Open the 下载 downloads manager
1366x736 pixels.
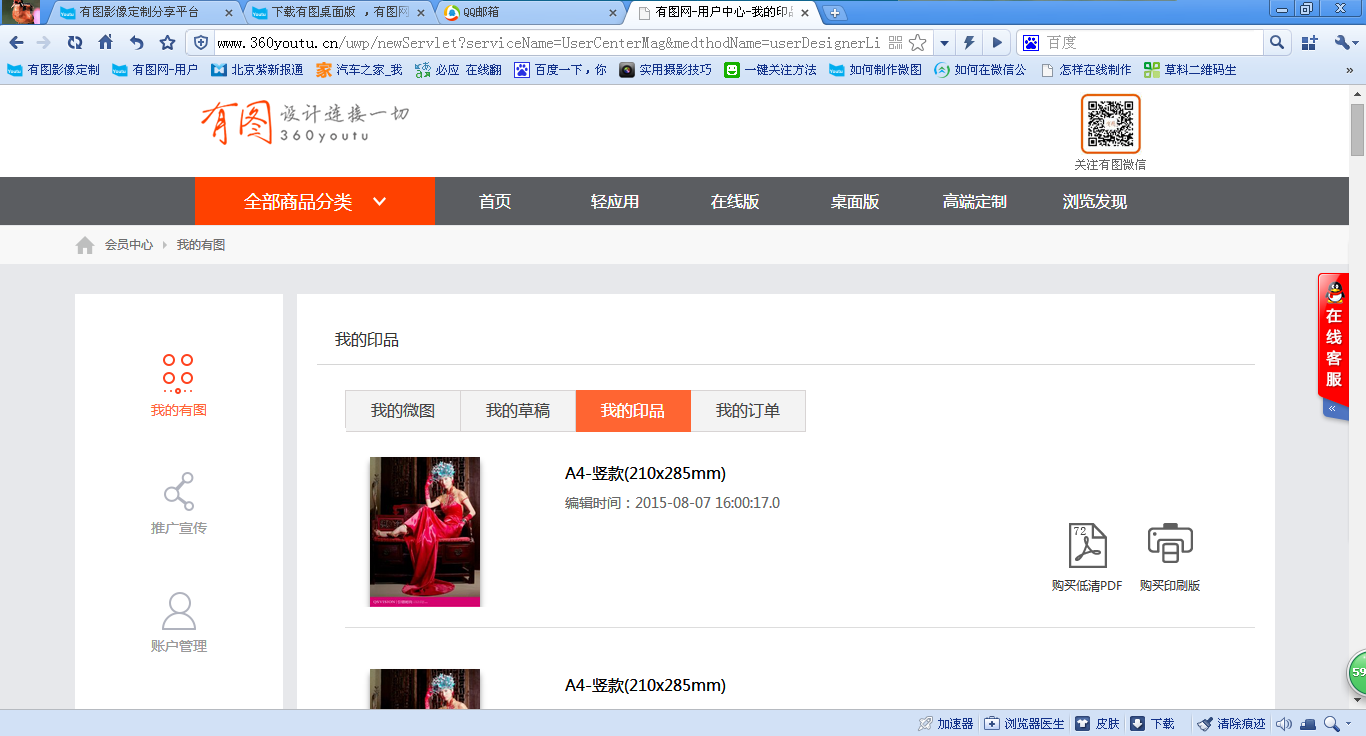point(1152,723)
